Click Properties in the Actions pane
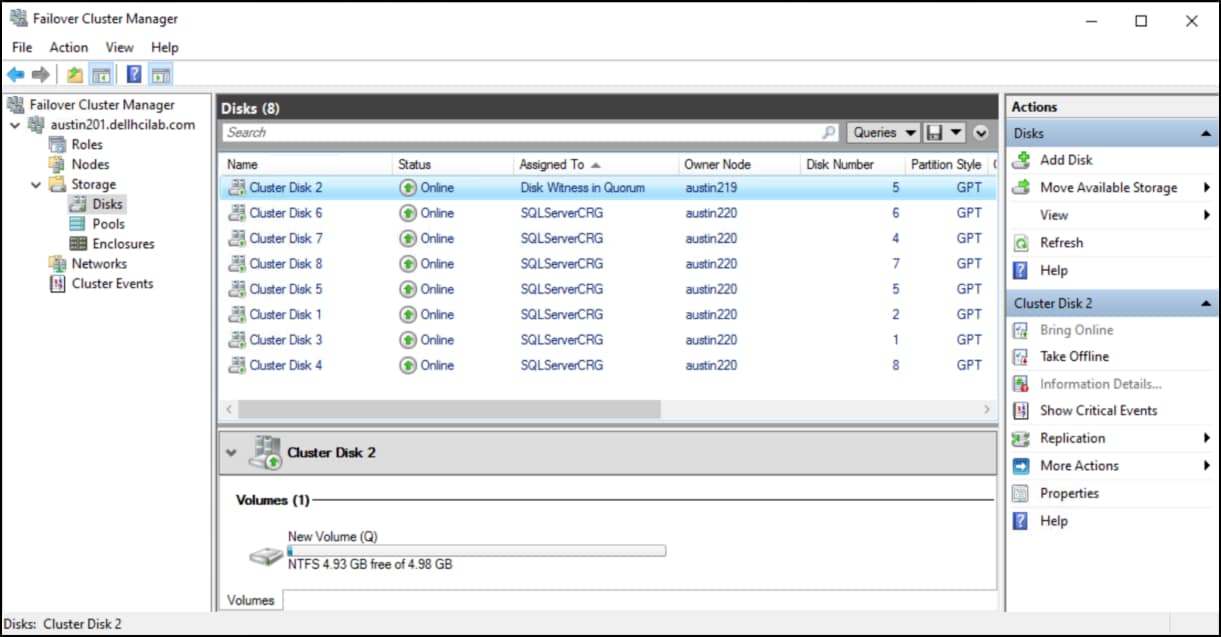The width and height of the screenshot is (1221, 637). click(x=1069, y=494)
